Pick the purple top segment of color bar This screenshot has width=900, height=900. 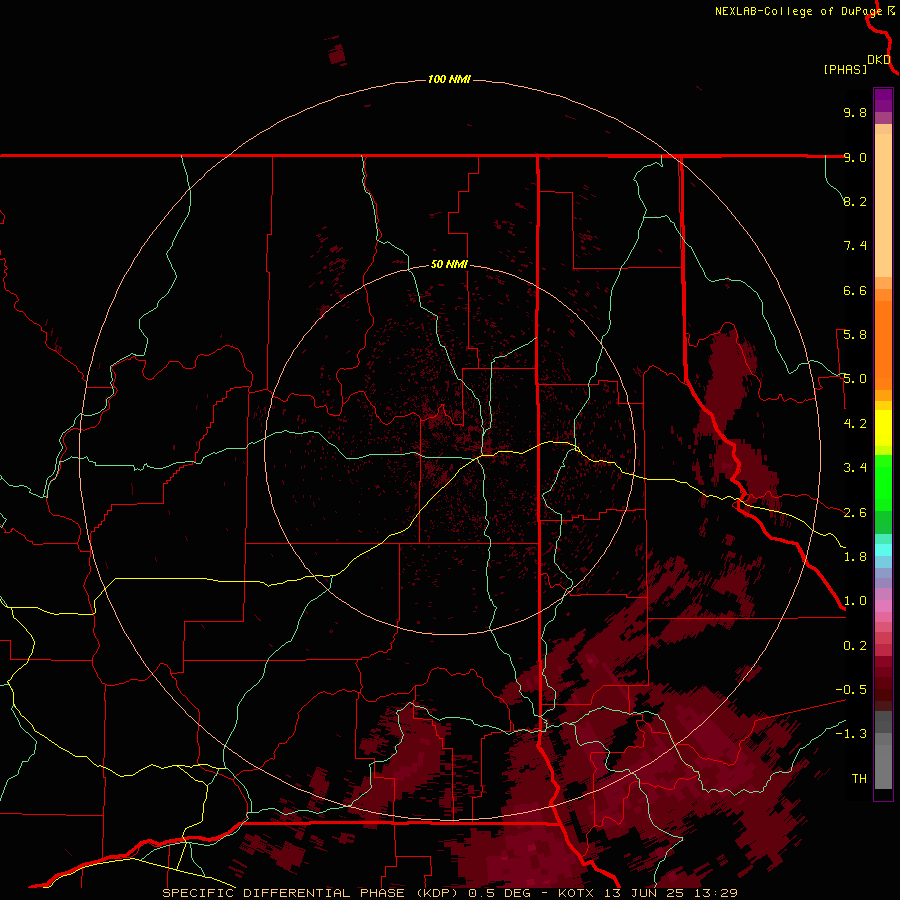coord(883,100)
